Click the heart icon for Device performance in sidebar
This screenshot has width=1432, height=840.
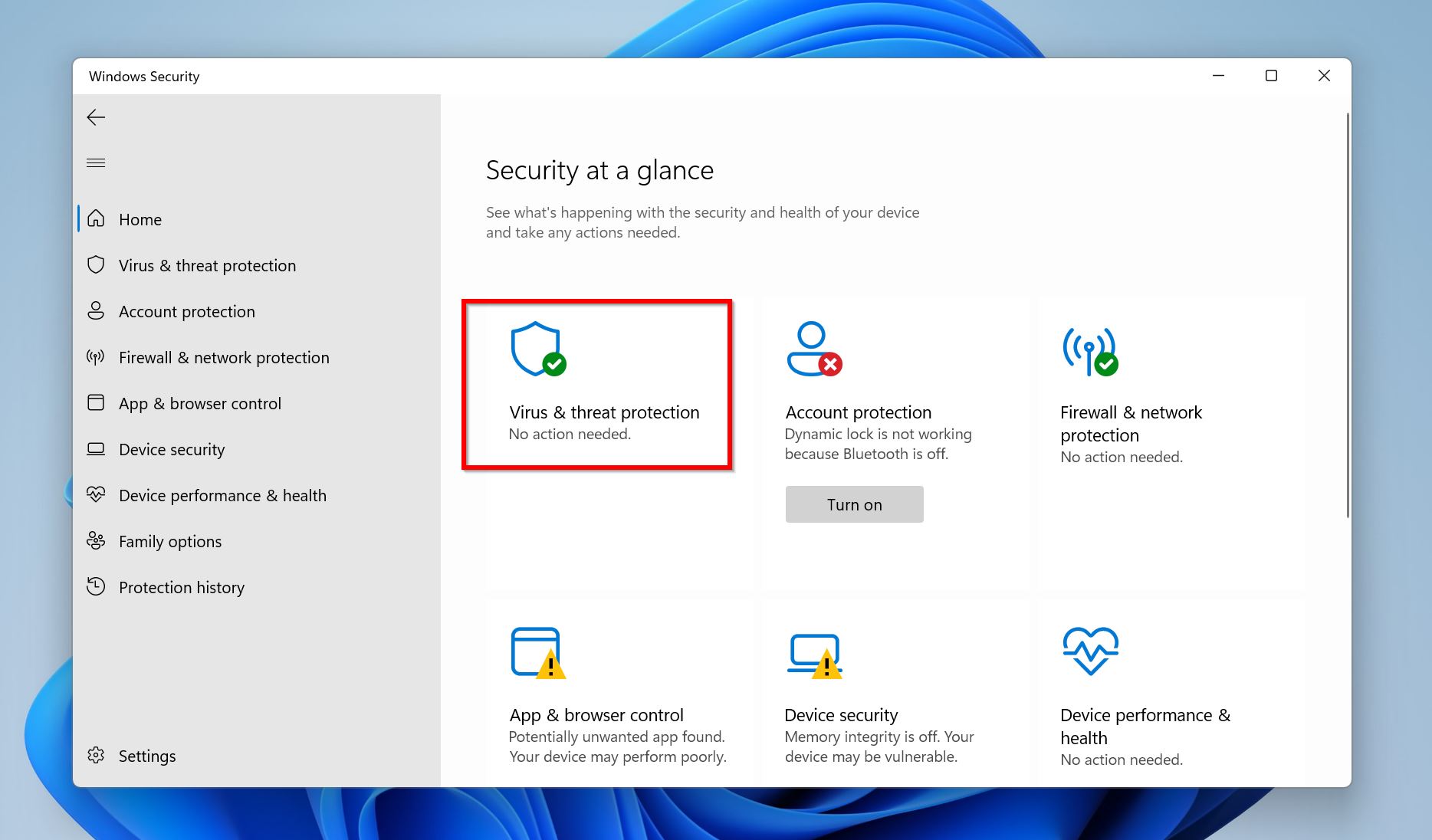tap(96, 495)
